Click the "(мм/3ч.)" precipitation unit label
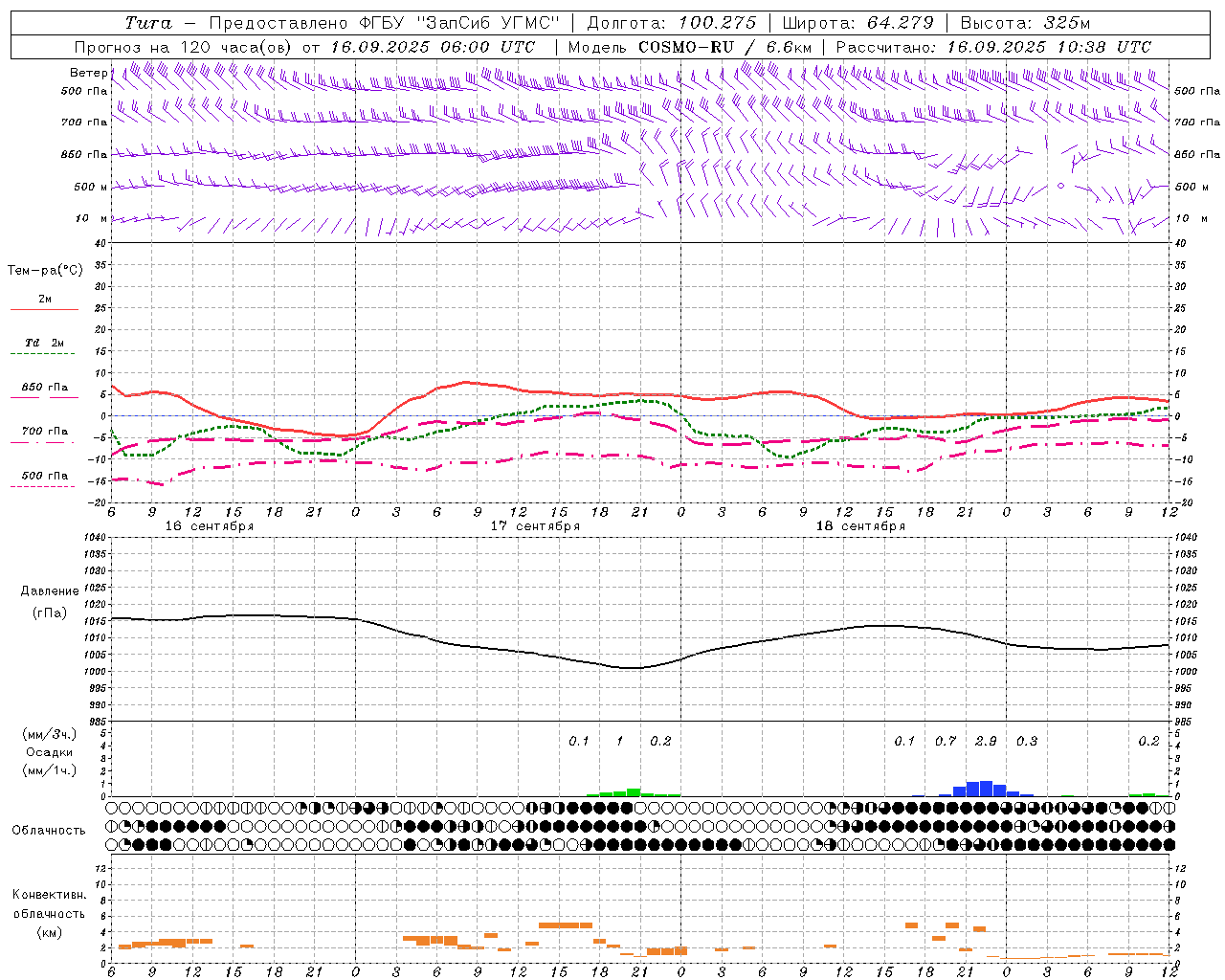The height and width of the screenshot is (980, 1225). (x=49, y=734)
